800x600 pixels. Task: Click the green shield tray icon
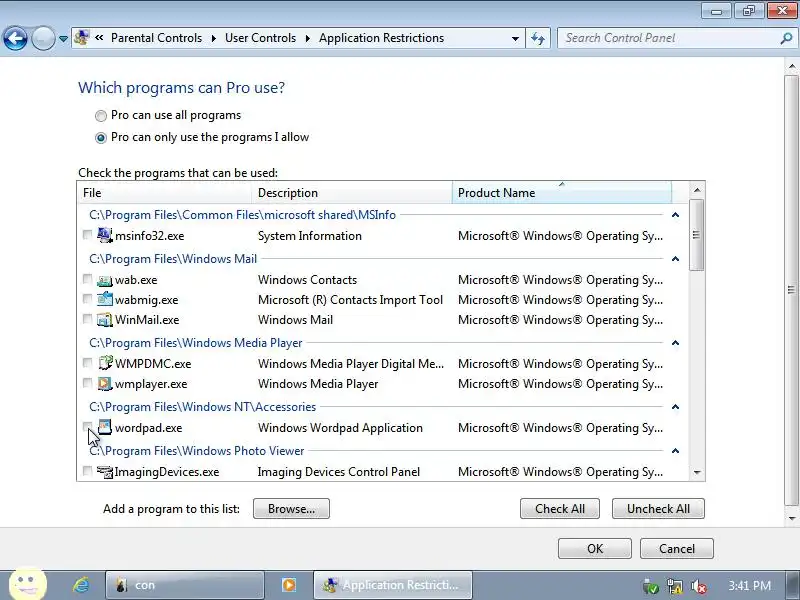[x=651, y=587]
